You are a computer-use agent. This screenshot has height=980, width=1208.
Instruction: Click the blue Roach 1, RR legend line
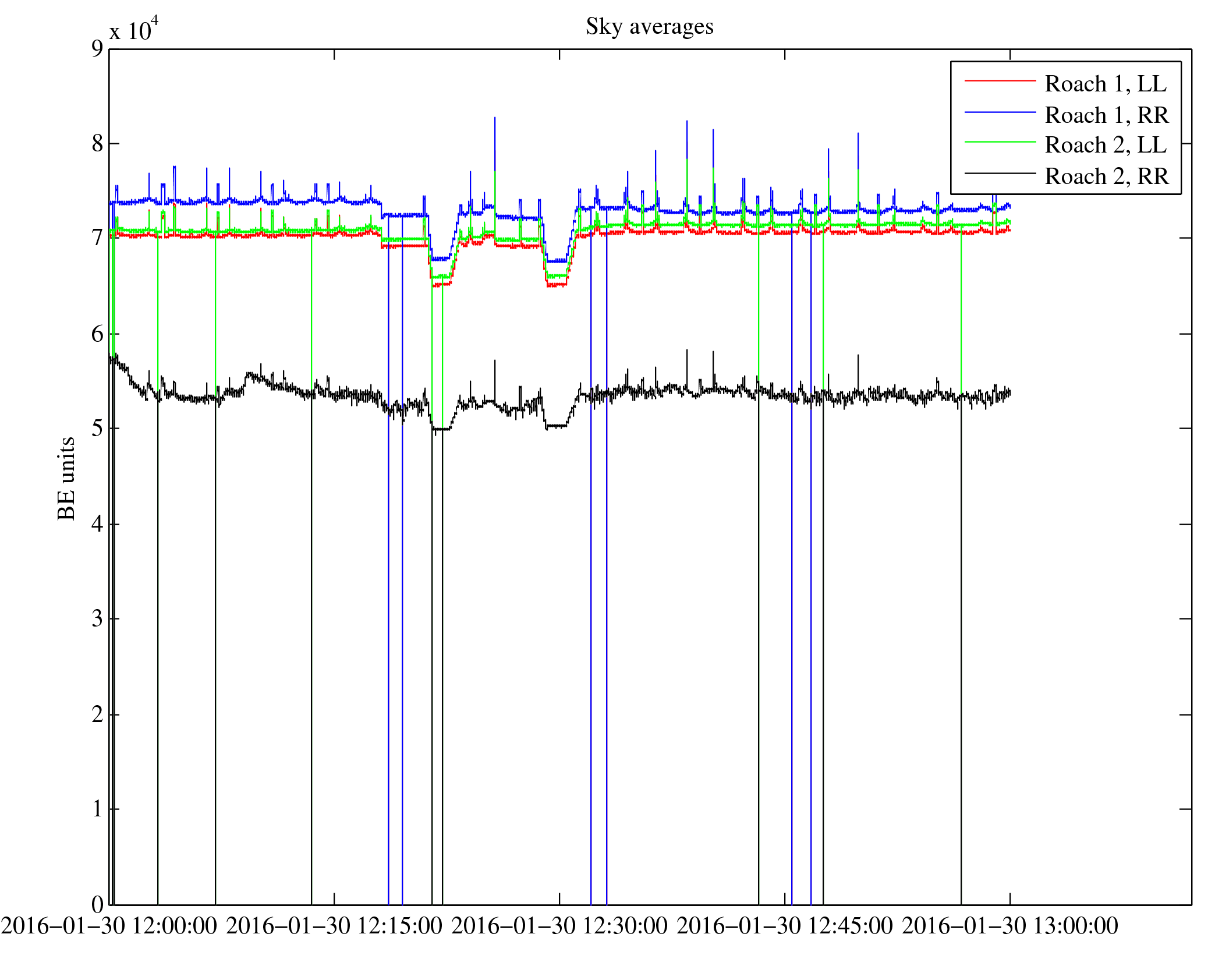[x=1000, y=112]
